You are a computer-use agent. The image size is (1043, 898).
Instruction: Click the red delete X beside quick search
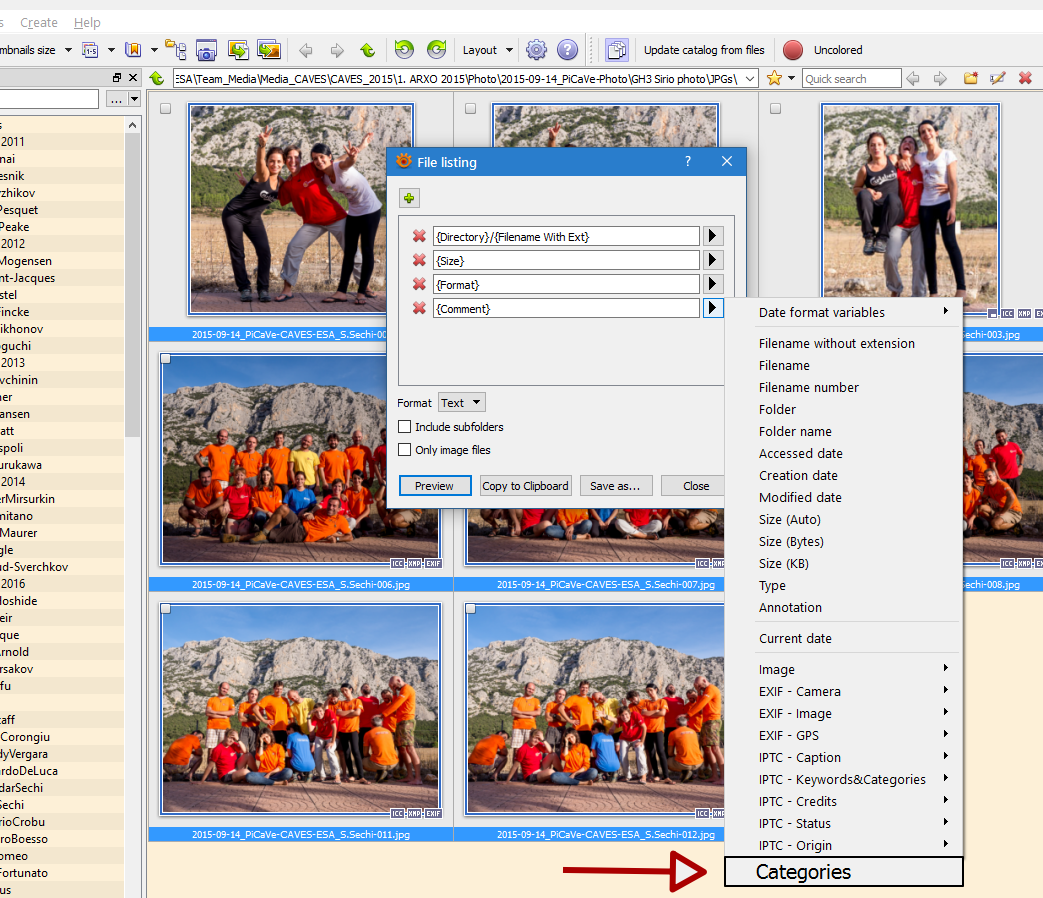pos(1025,78)
